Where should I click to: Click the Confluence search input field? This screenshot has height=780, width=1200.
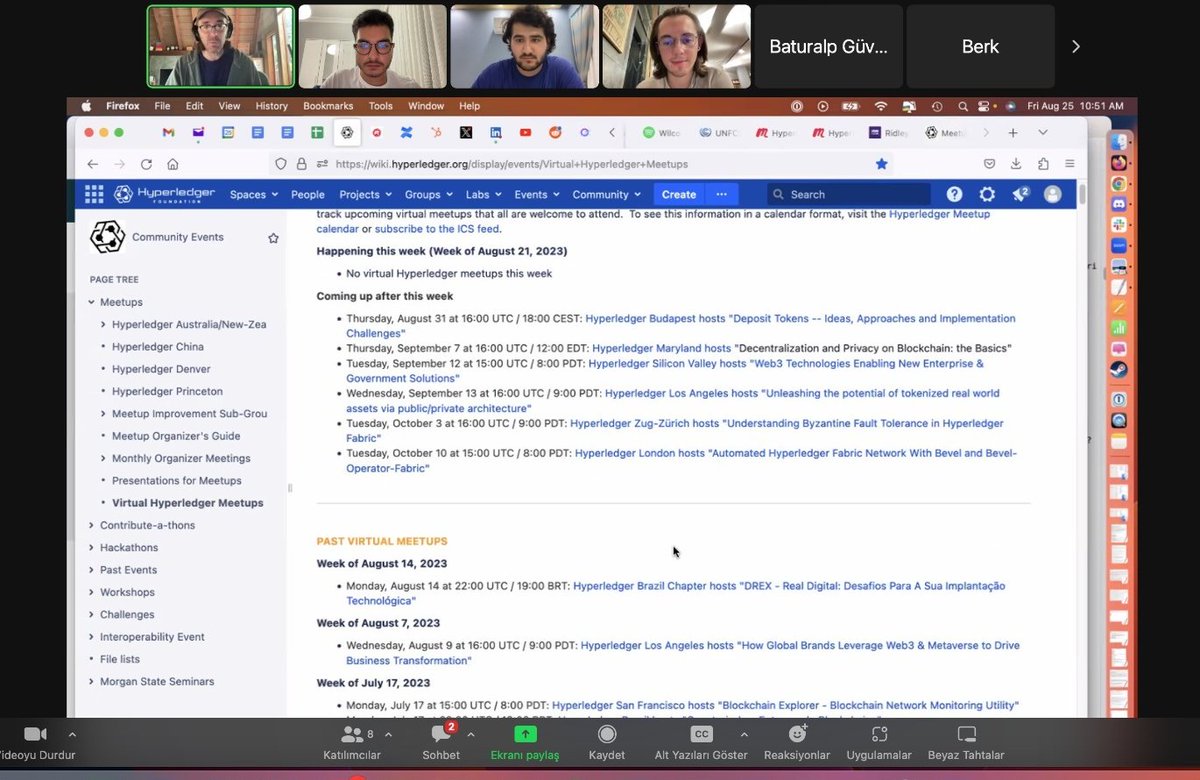click(848, 195)
